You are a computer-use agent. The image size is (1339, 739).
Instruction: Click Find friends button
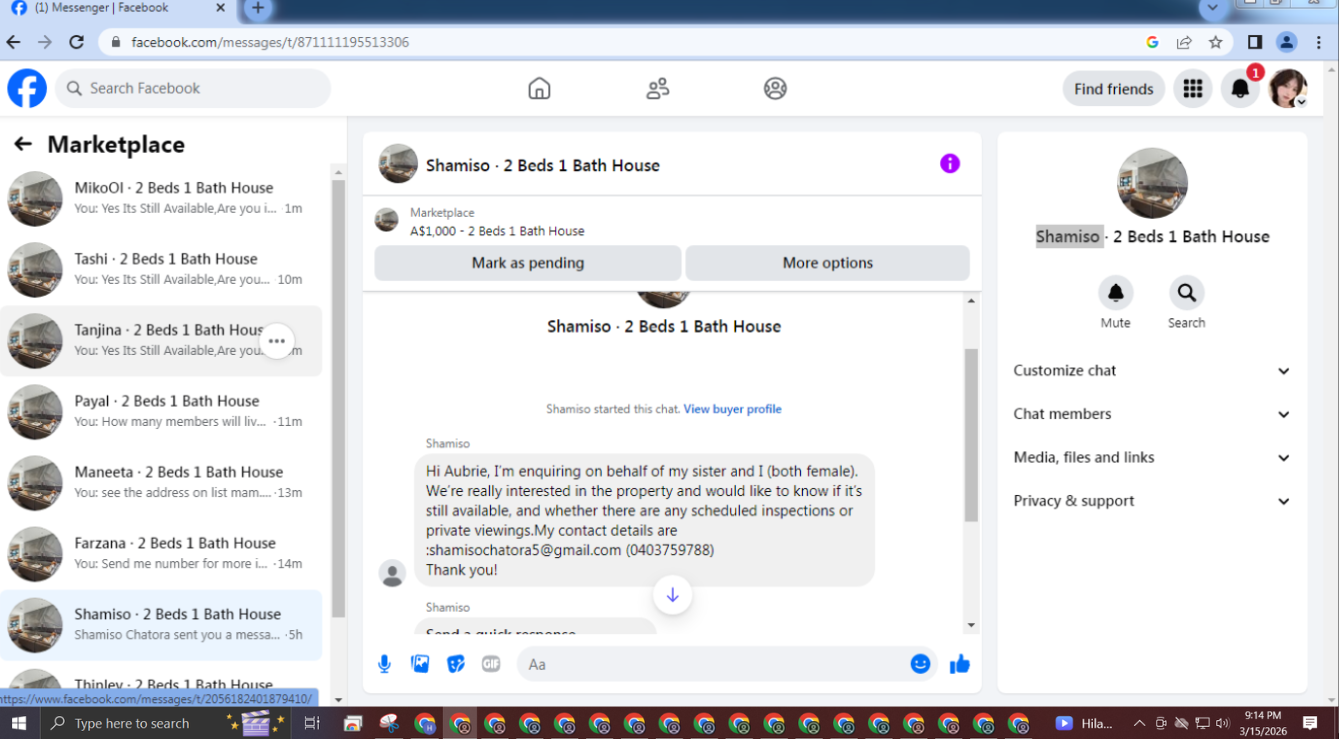[x=1113, y=89]
